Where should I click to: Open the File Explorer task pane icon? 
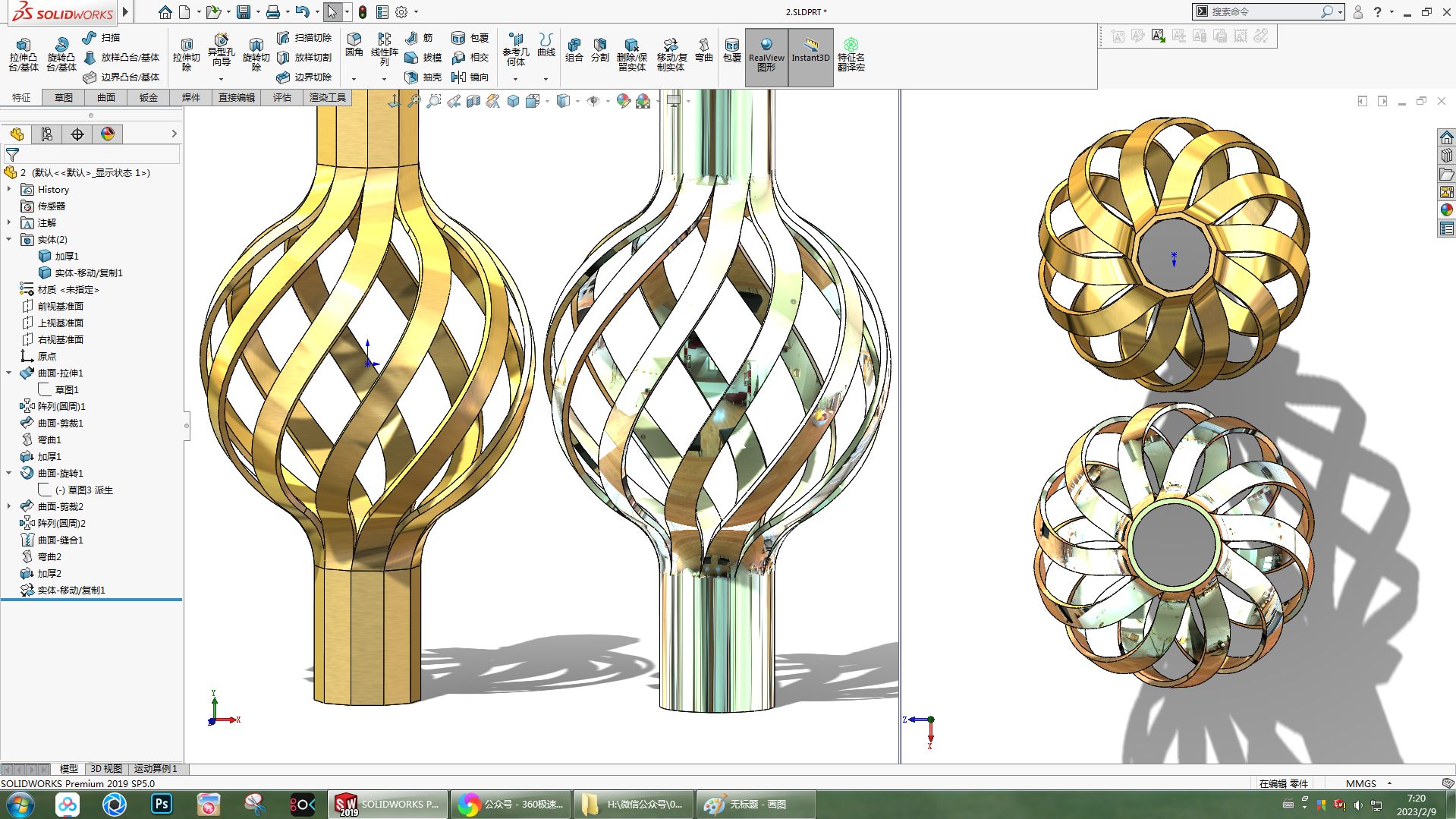(x=1446, y=174)
